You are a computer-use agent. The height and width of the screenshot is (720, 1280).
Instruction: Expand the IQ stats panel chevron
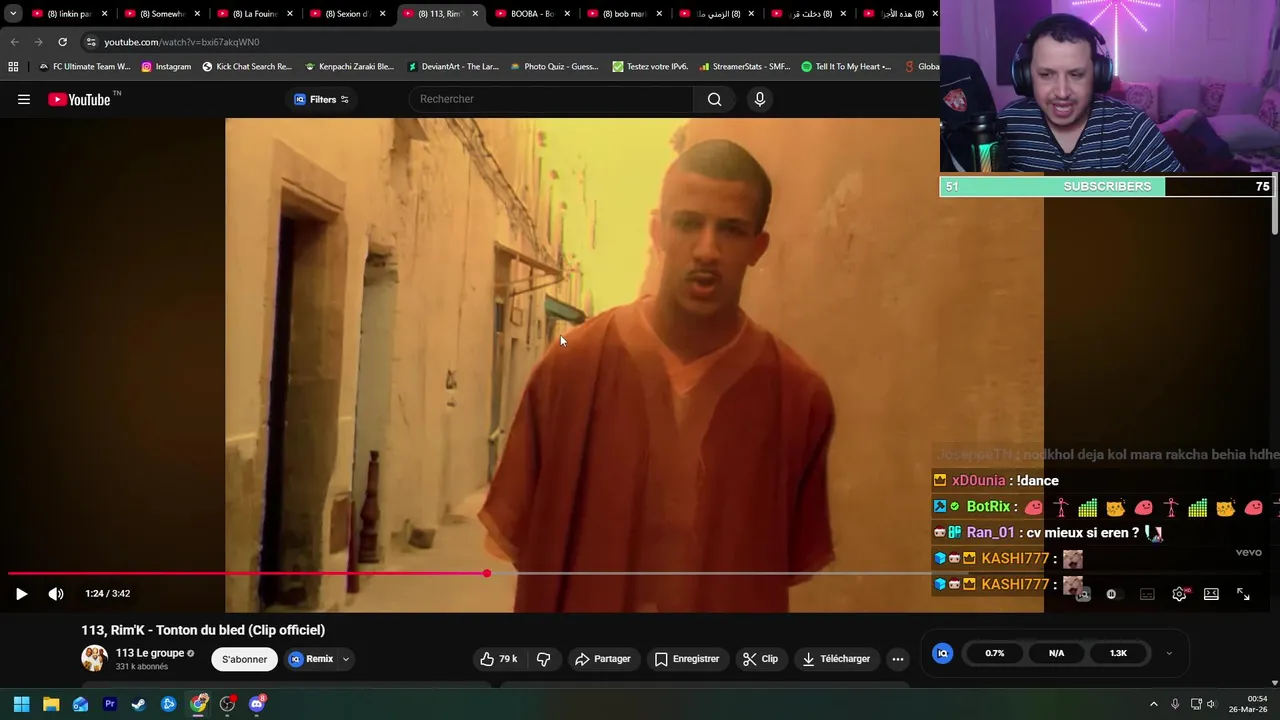(x=1169, y=653)
